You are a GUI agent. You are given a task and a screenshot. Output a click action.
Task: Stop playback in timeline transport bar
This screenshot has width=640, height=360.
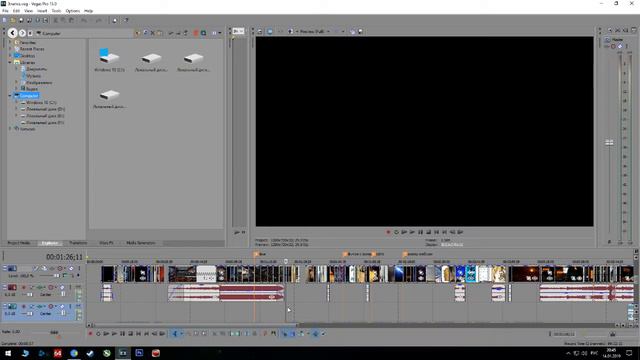coord(131,333)
